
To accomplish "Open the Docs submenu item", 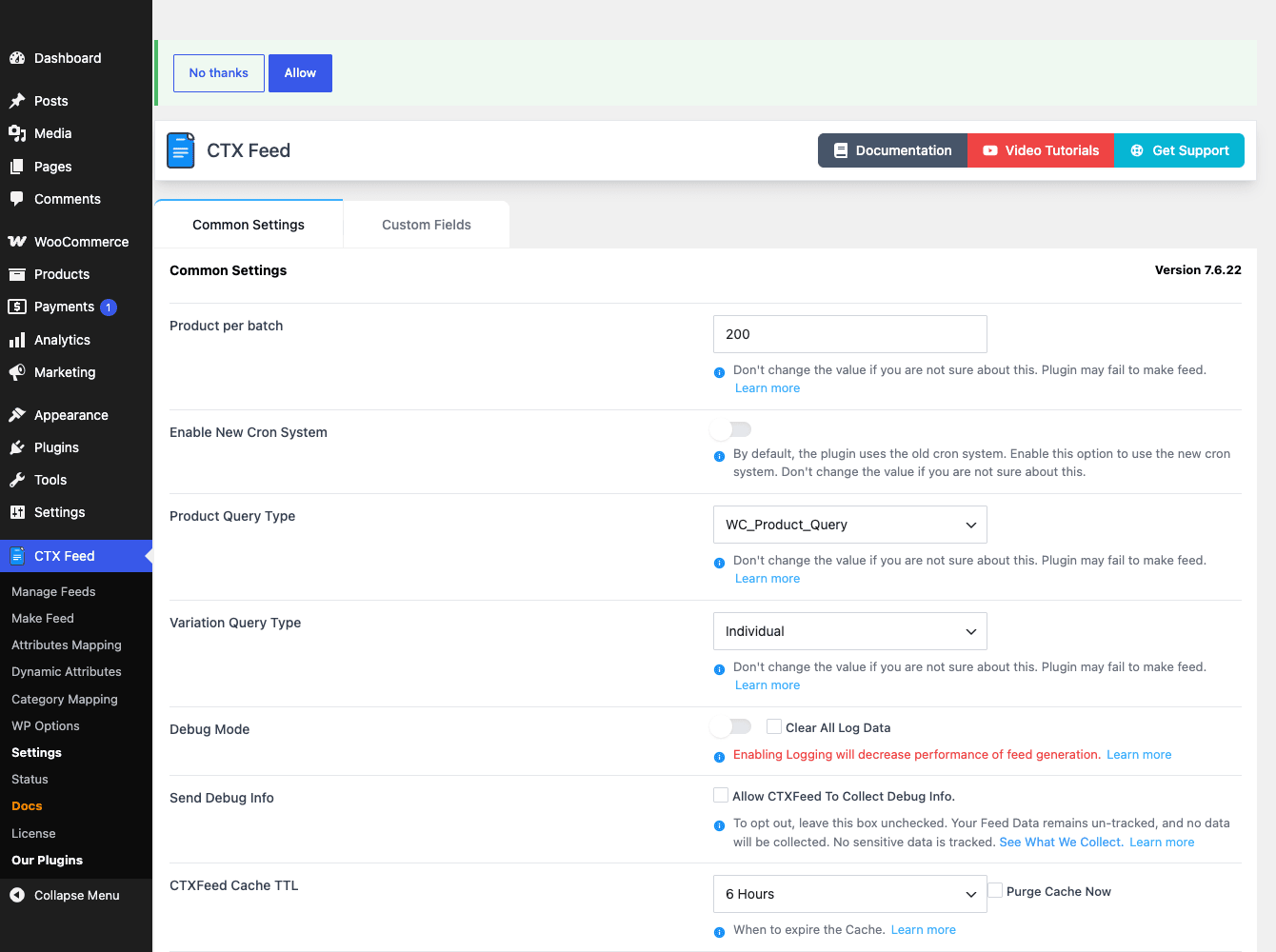I will pyautogui.click(x=27, y=805).
